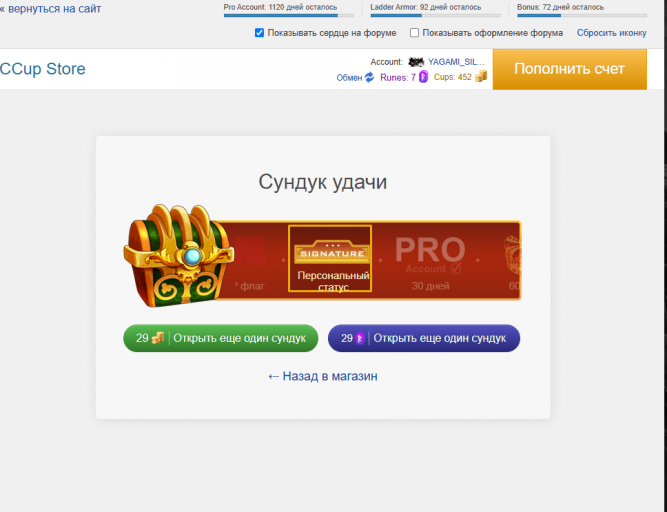
Task: Open another chest for 29 cups
Action: (x=221, y=338)
